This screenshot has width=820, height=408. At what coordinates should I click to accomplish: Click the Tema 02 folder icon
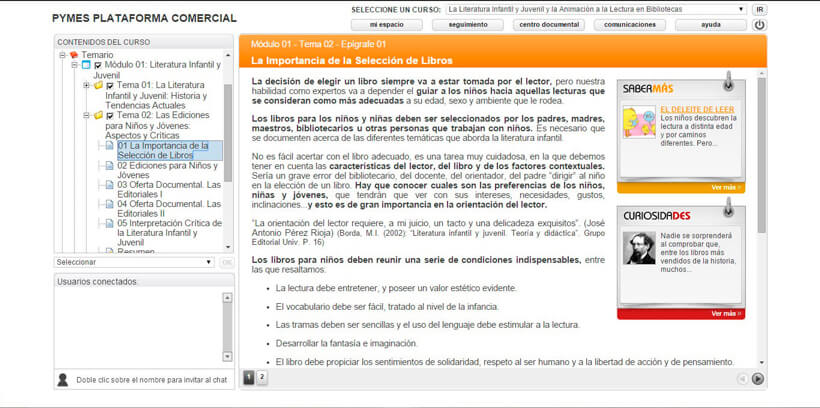pyautogui.click(x=98, y=115)
